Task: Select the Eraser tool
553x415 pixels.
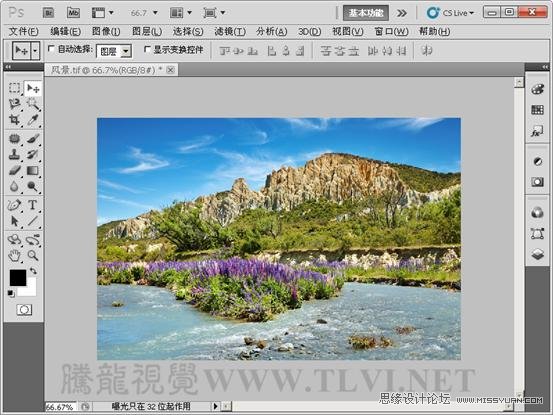Action: [14, 170]
